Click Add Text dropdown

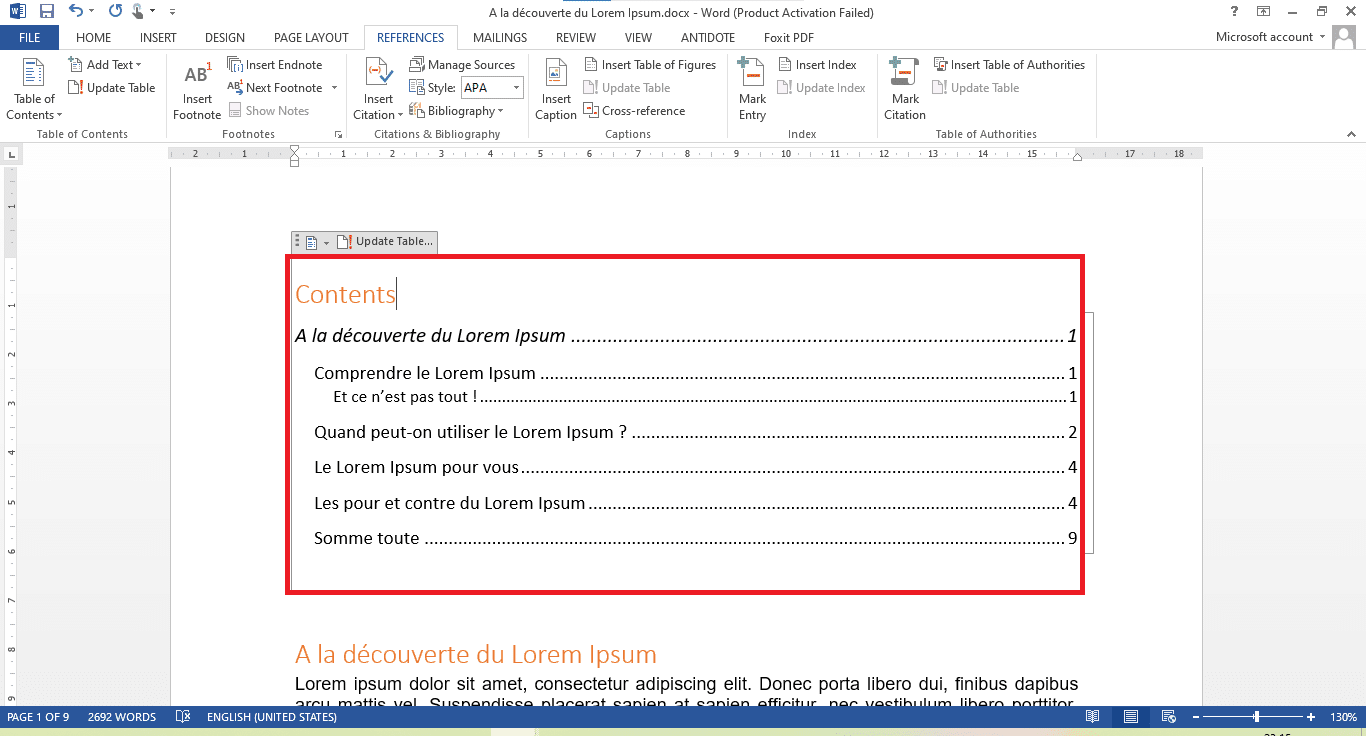tap(105, 65)
